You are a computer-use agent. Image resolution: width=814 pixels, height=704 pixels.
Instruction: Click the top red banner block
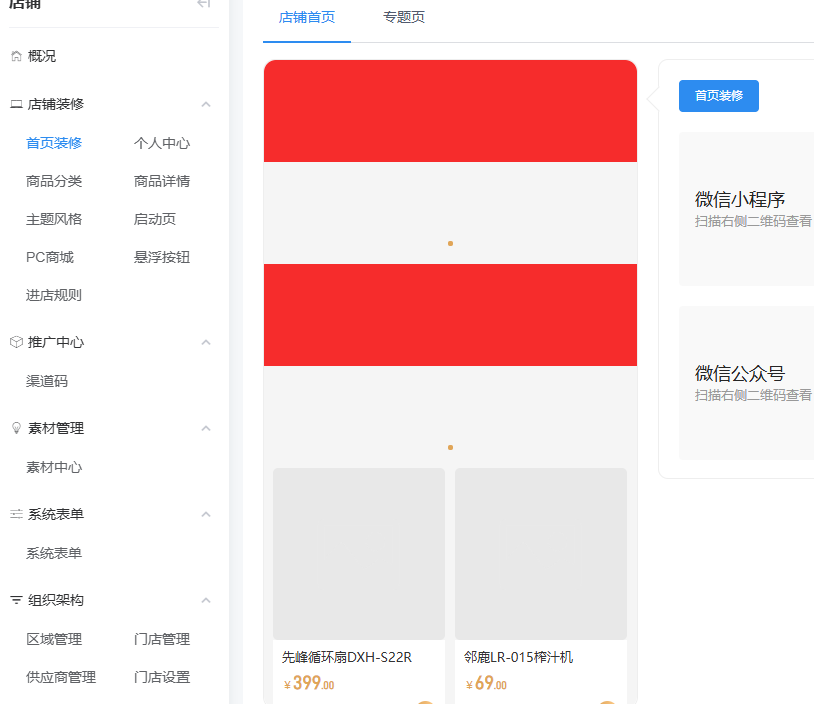coord(450,111)
